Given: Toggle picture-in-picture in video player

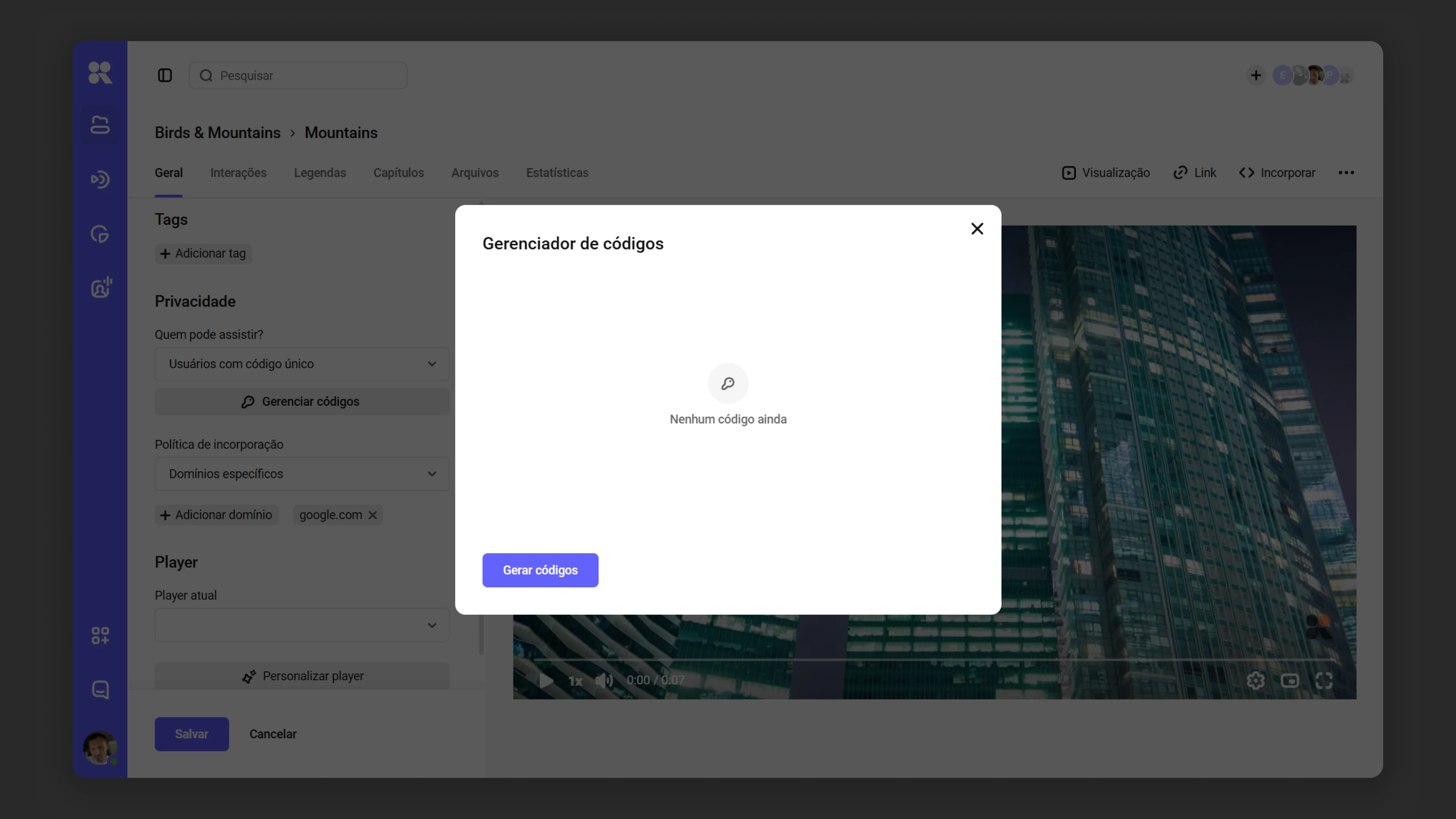Looking at the screenshot, I should pos(1289,681).
